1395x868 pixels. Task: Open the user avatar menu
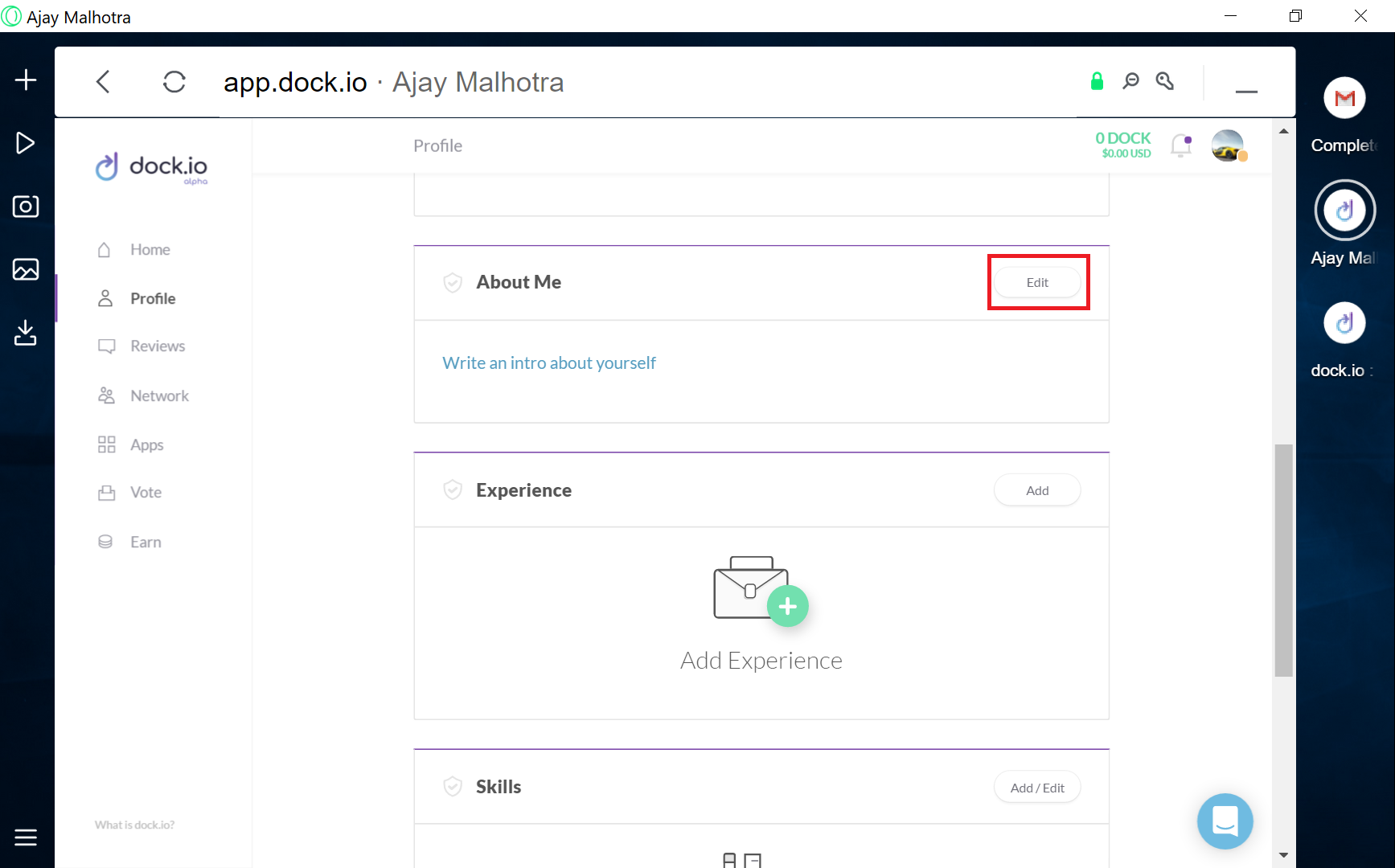tap(1227, 145)
